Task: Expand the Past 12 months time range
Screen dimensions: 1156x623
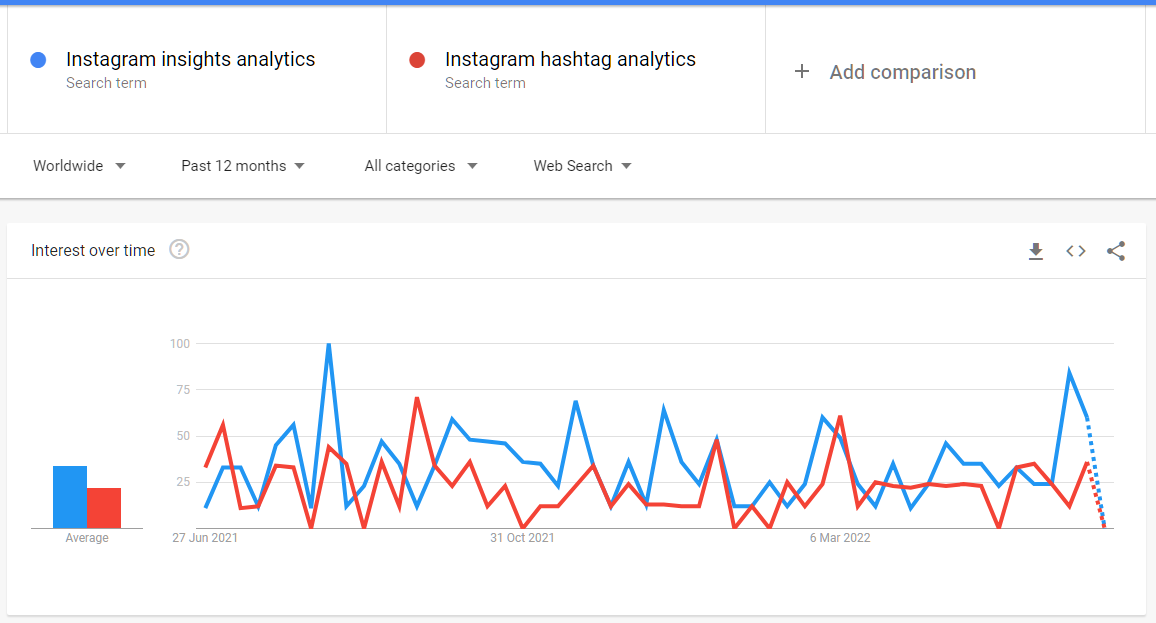Action: (x=243, y=166)
